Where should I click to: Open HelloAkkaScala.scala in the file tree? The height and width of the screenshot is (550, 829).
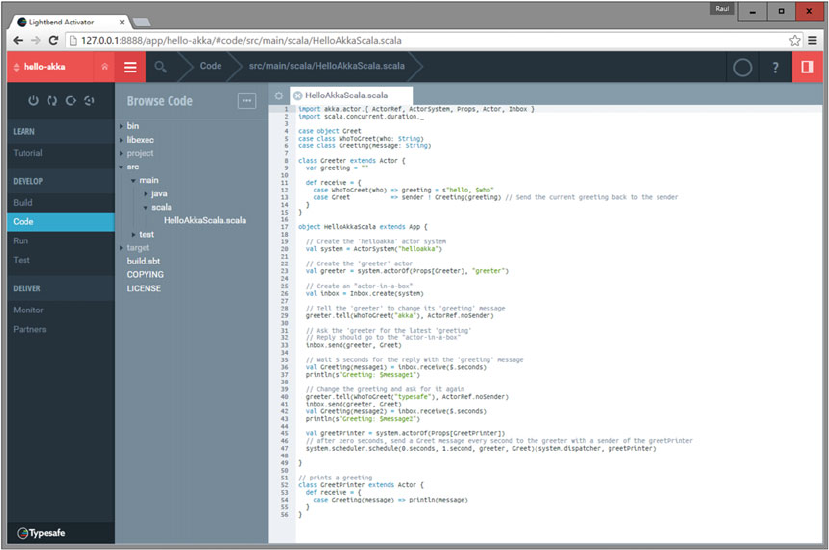pyautogui.click(x=205, y=221)
